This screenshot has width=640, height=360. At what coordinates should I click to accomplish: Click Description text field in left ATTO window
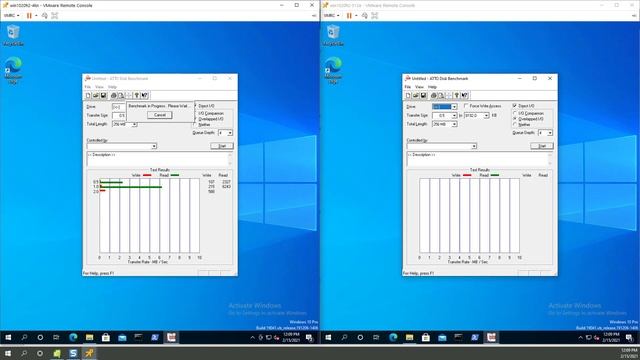159,159
